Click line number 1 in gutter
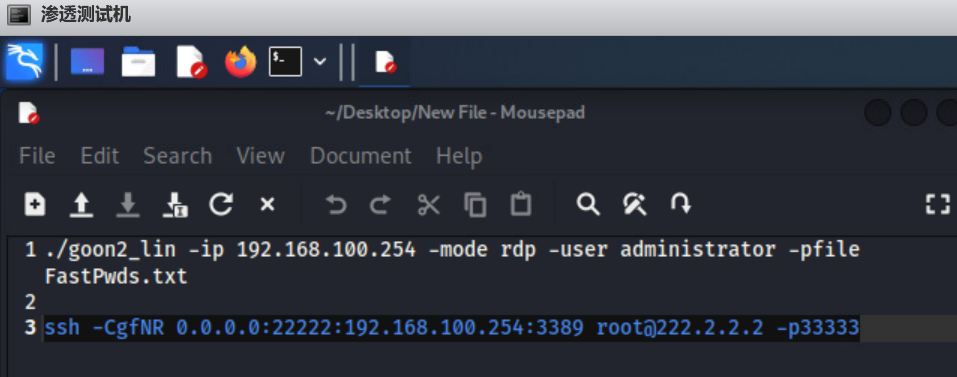 30,250
